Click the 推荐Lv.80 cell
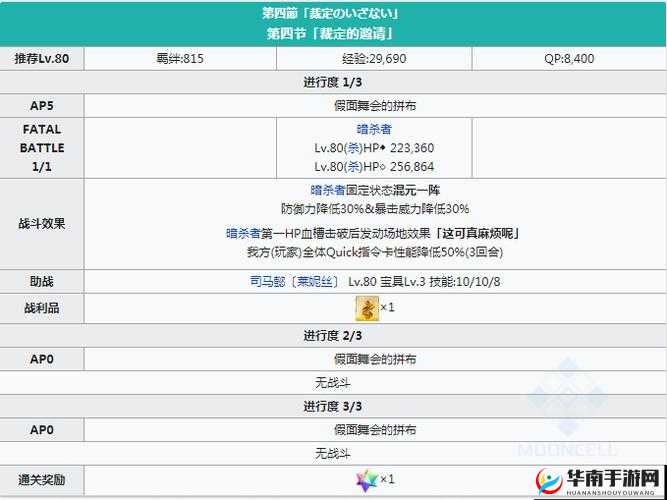This screenshot has height=500, width=667. click(42, 58)
